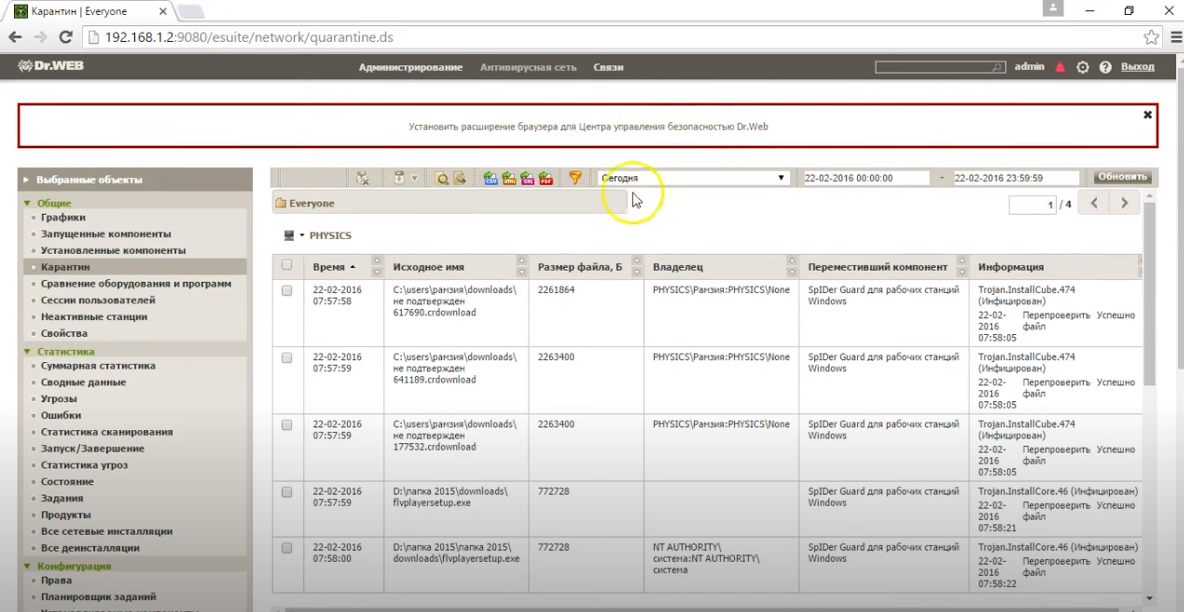1184x612 pixels.
Task: Click the browser address bar URL
Action: 248,37
